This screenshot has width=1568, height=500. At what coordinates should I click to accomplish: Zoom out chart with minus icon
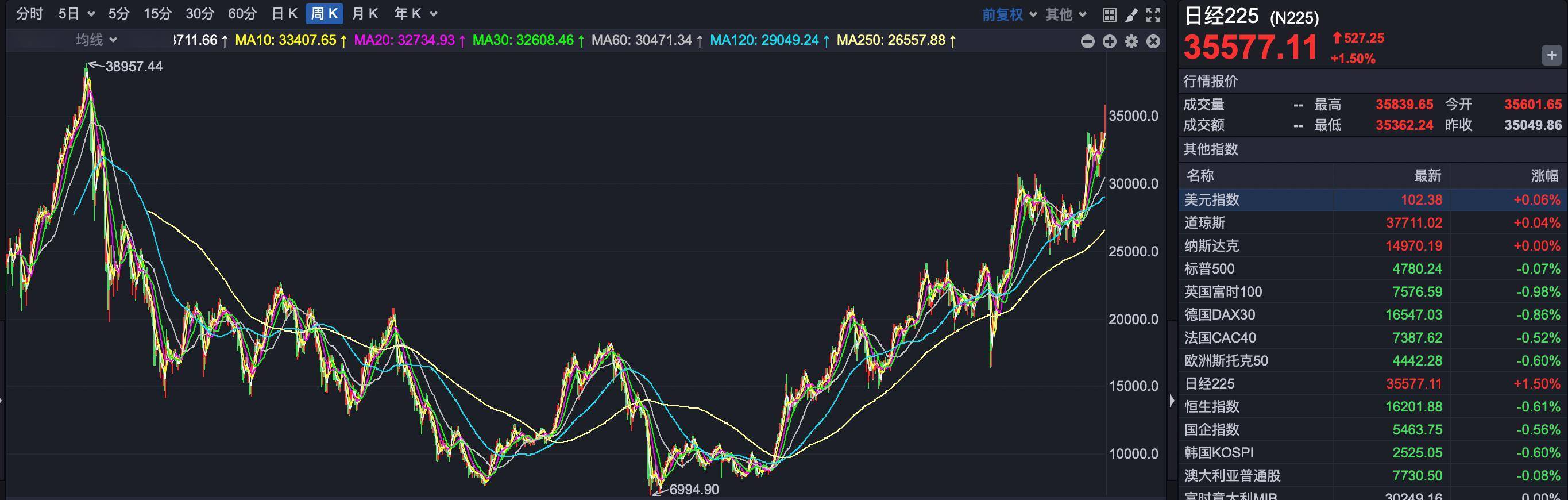pos(1088,41)
